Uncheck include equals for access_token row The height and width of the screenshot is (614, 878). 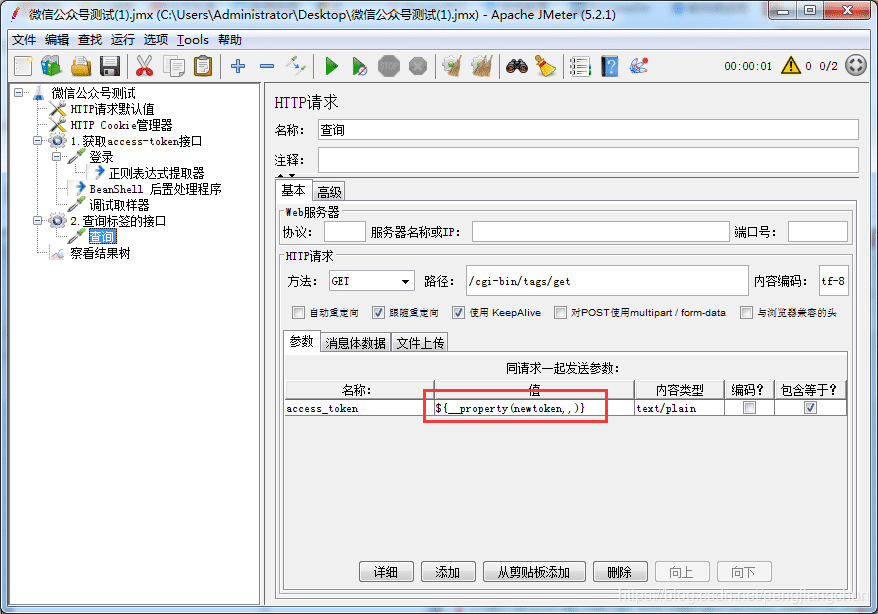click(x=810, y=408)
